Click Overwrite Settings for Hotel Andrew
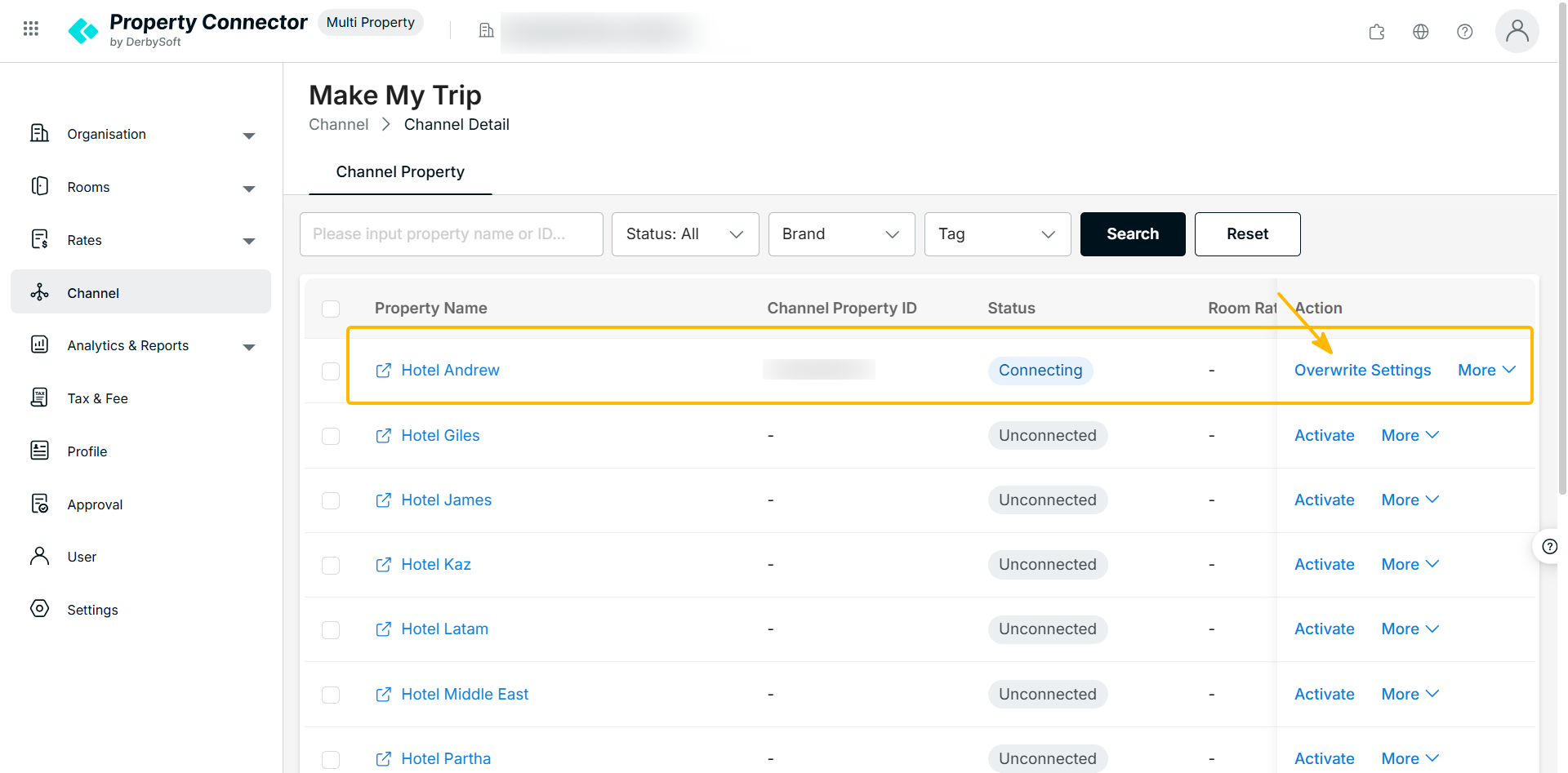Viewport: 1568px width, 773px height. 1363,371
